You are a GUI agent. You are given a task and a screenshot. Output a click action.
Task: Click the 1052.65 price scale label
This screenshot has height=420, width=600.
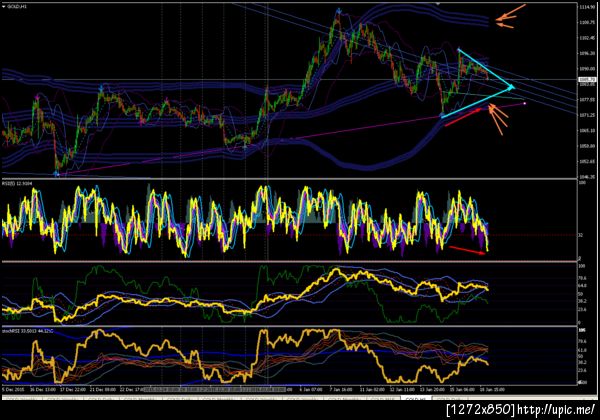click(587, 161)
